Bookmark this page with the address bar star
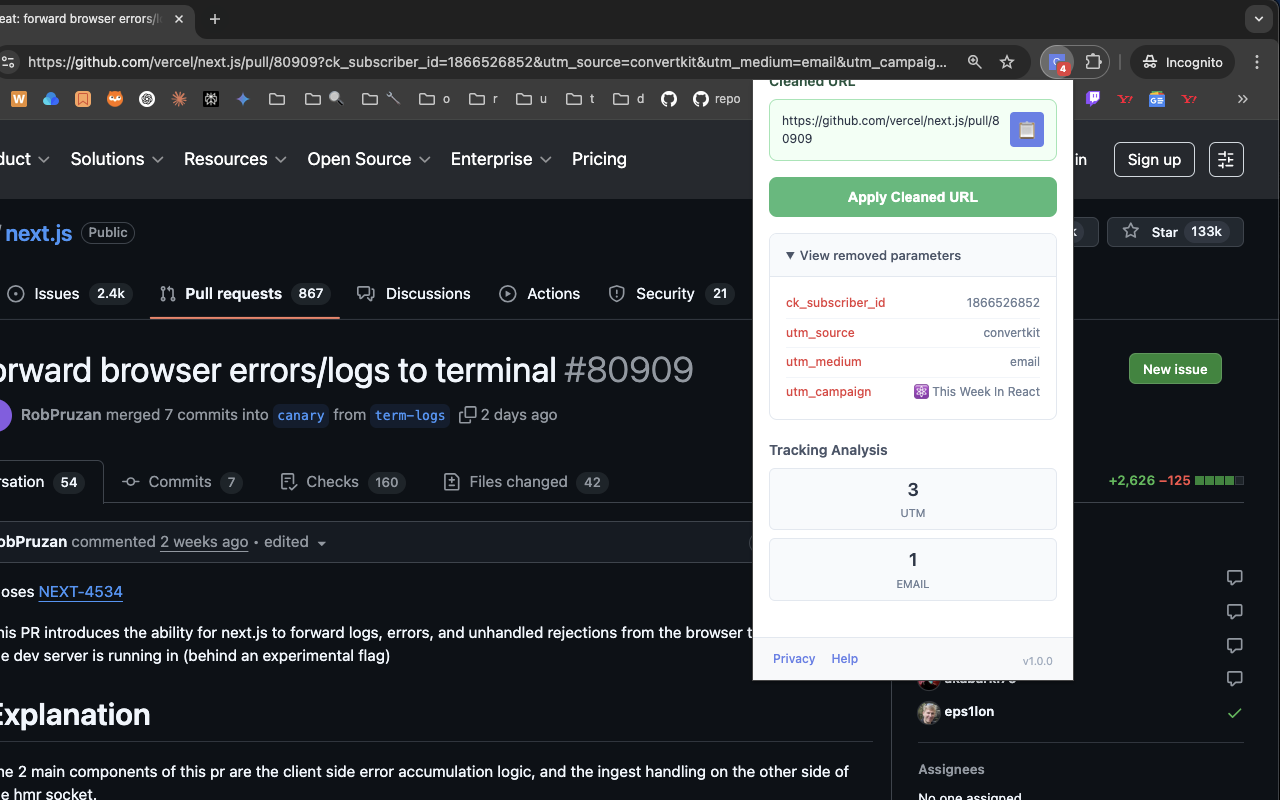The image size is (1280, 800). pos(1007,61)
